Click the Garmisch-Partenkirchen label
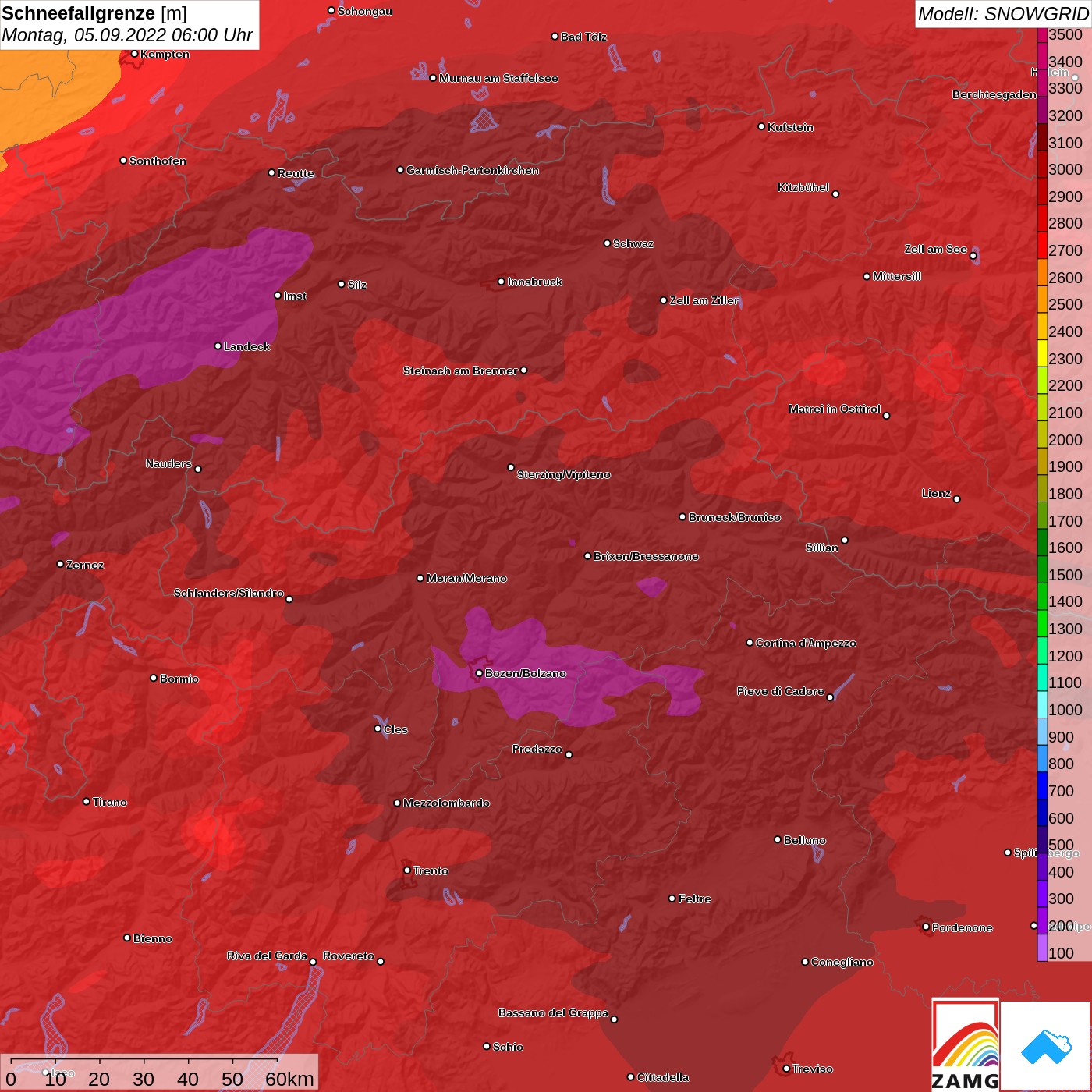Viewport: 1092px width, 1092px height. 473,170
